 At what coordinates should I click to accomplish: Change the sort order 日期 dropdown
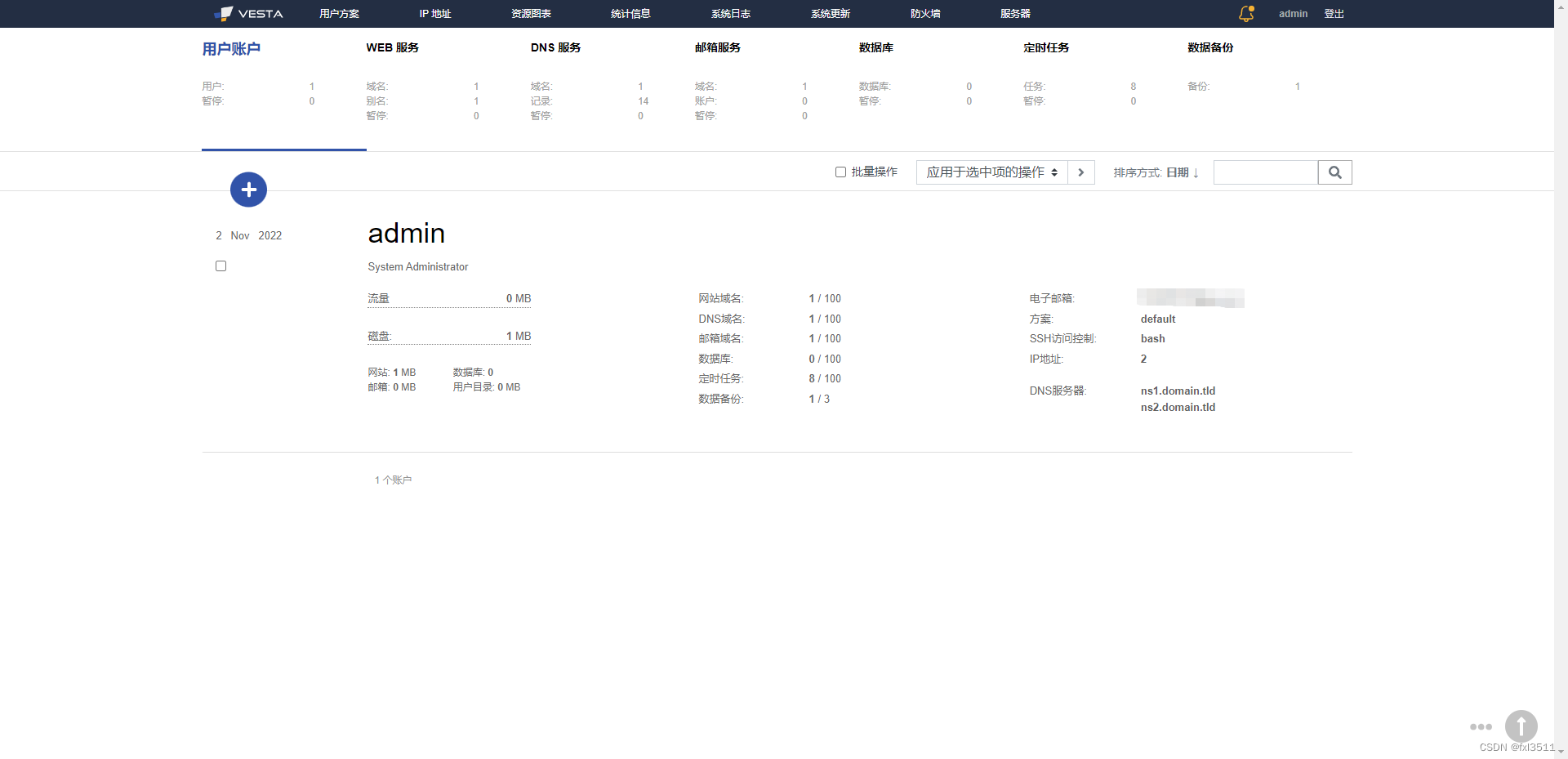point(1182,172)
